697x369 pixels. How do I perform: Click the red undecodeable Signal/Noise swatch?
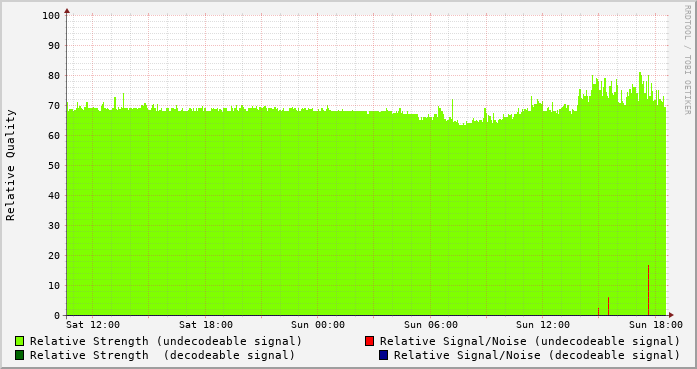pyautogui.click(x=369, y=341)
